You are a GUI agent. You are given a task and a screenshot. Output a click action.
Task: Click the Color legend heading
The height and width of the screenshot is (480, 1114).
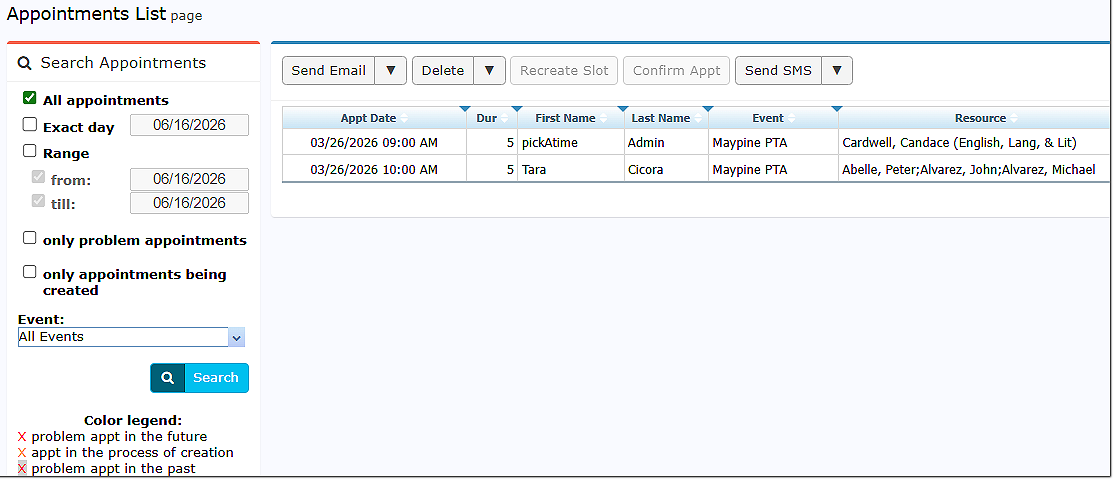[133, 420]
